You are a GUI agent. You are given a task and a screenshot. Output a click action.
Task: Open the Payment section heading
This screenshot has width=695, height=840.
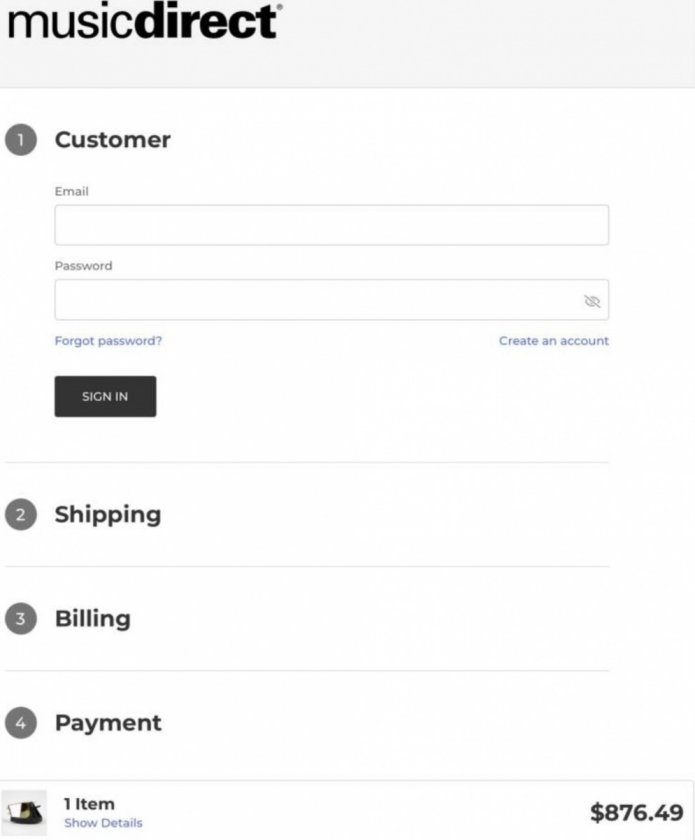point(108,723)
